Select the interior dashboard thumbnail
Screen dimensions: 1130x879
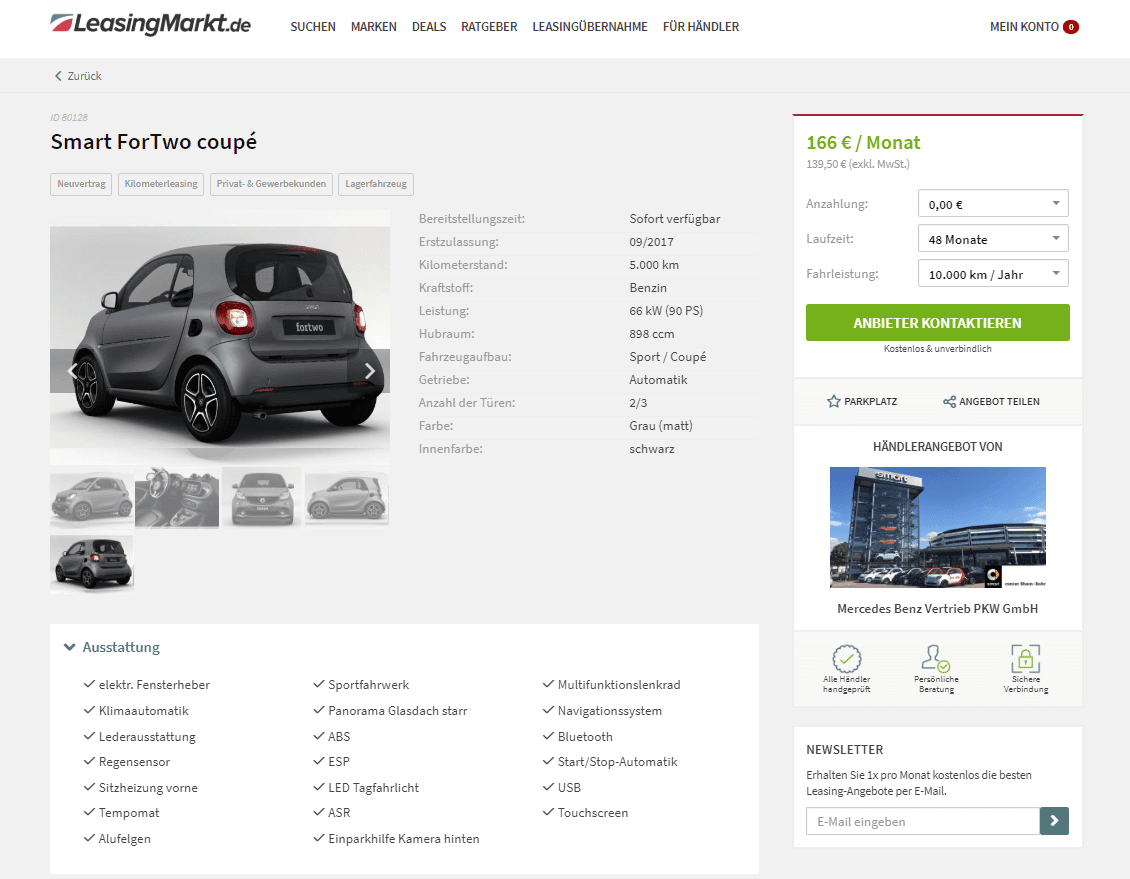point(177,498)
